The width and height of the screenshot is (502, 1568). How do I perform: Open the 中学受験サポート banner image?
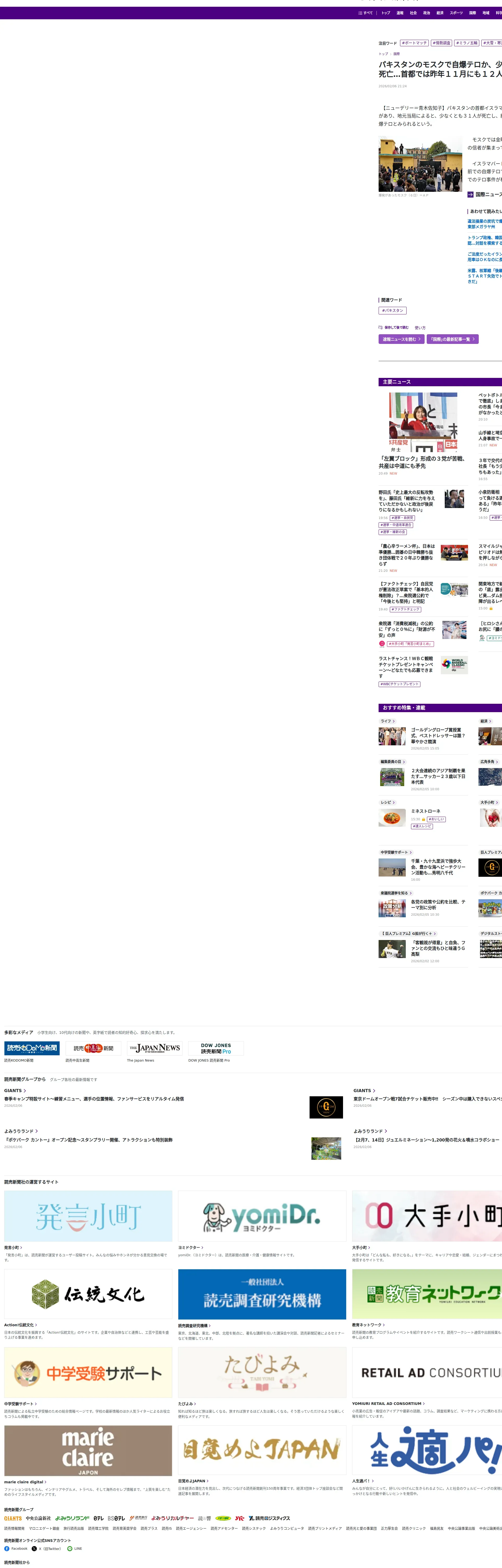click(88, 1372)
